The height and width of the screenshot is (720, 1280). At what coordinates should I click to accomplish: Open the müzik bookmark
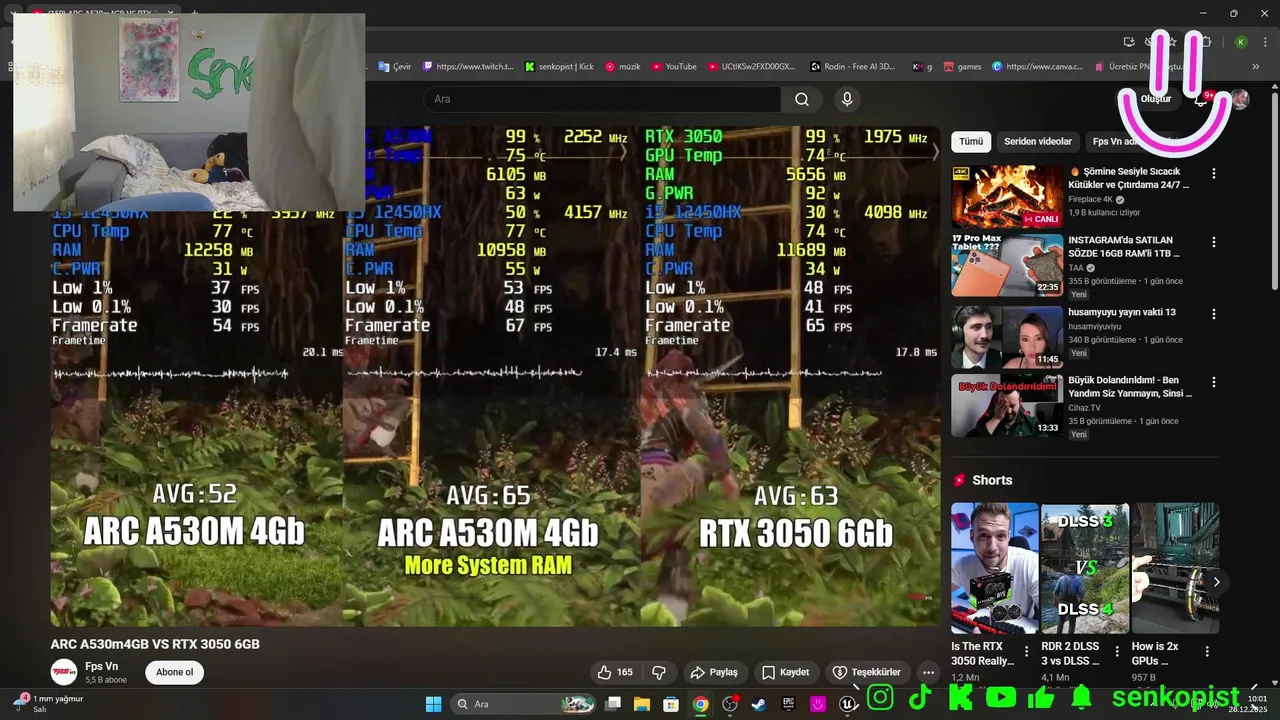[x=623, y=67]
